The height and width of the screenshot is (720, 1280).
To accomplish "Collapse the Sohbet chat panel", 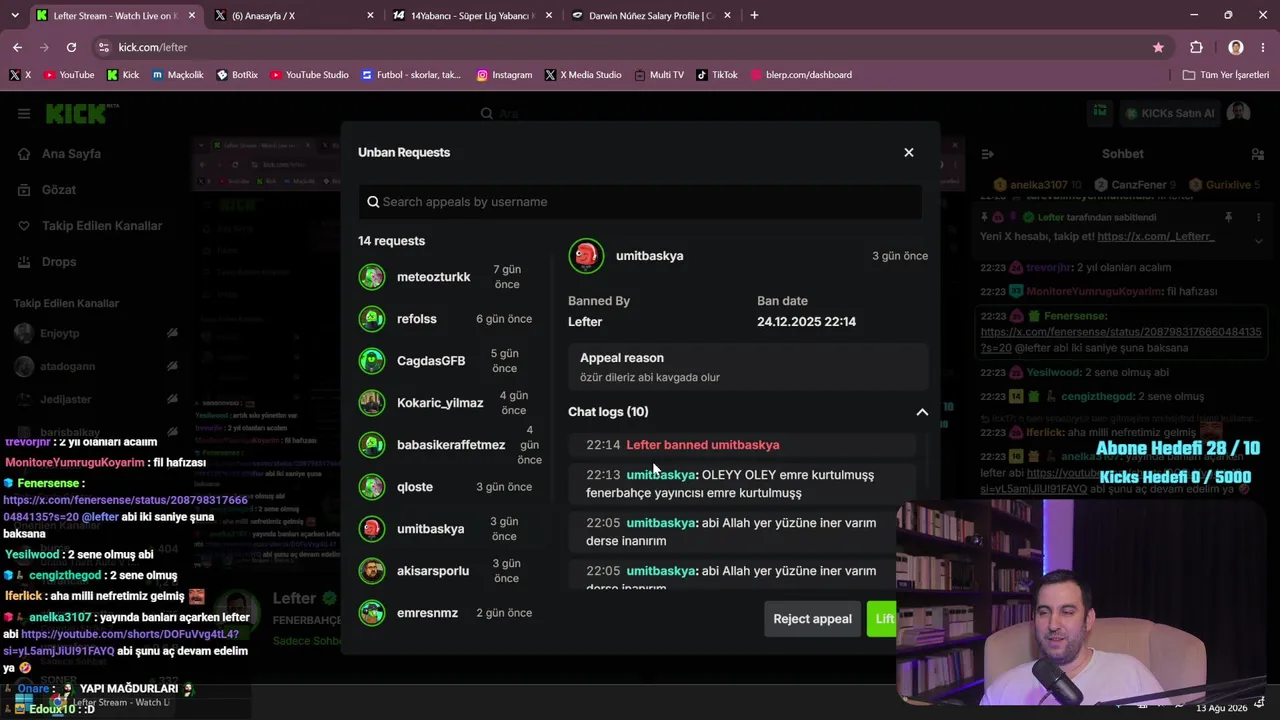I will pyautogui.click(x=987, y=154).
